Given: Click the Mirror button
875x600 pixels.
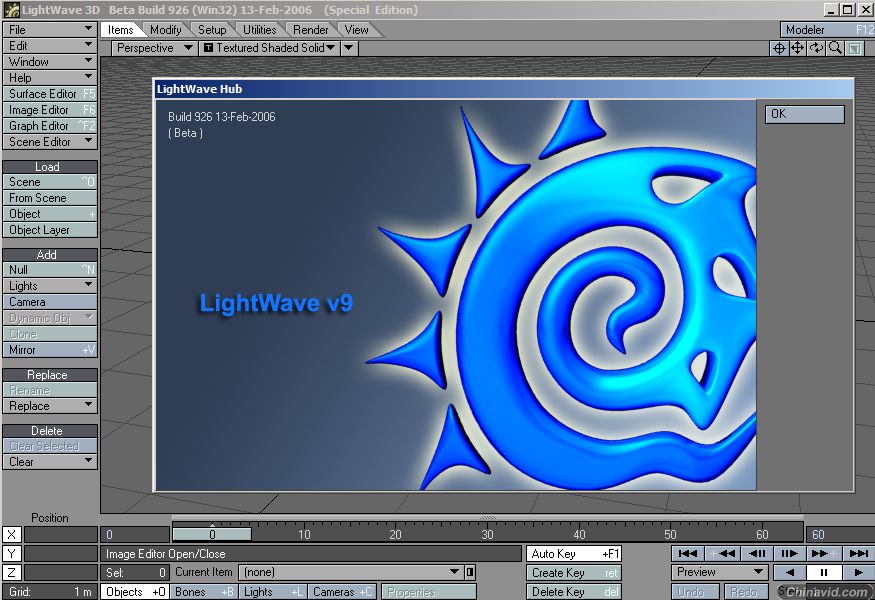Looking at the screenshot, I should [x=50, y=350].
